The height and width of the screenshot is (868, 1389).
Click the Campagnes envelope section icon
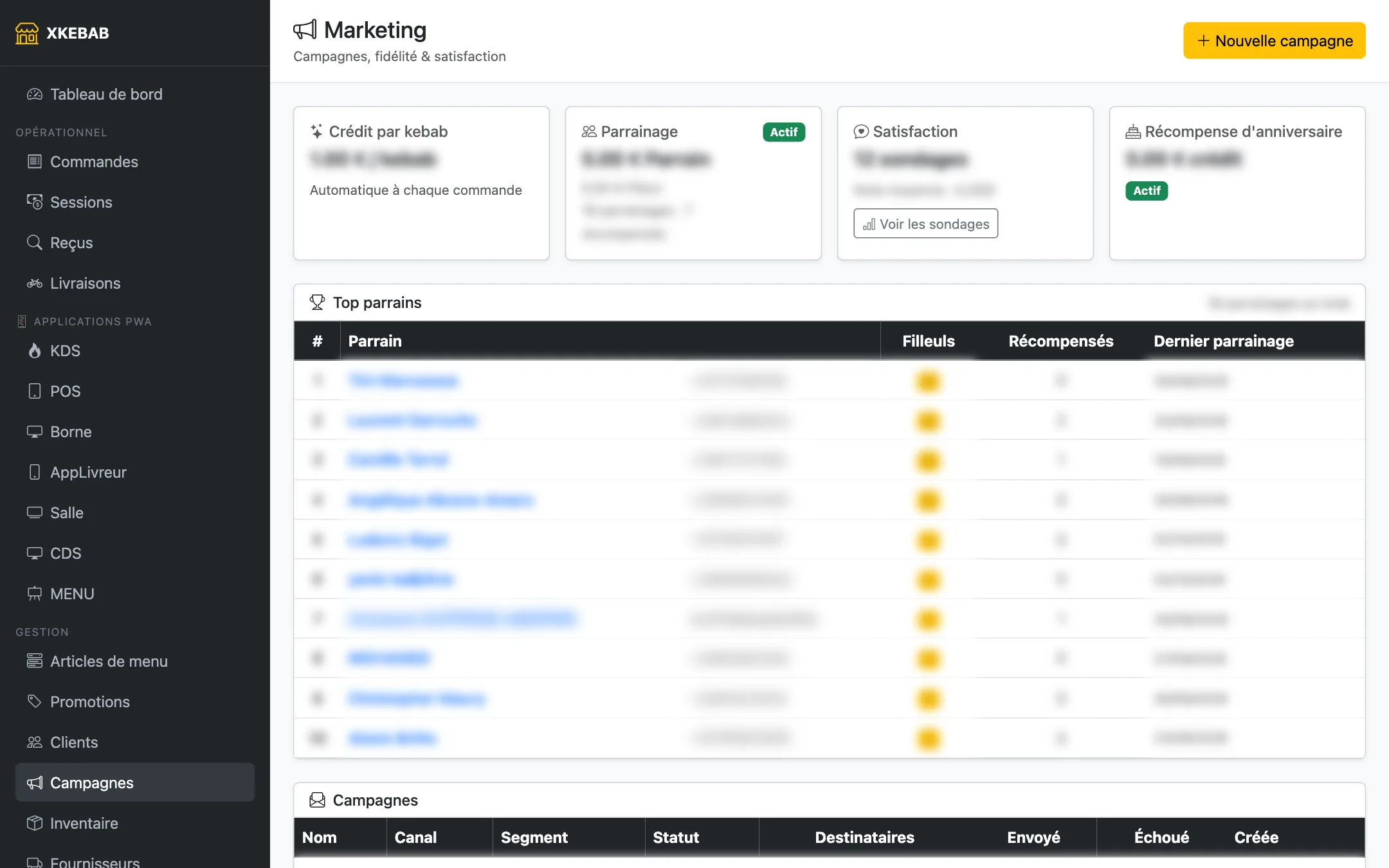(317, 800)
